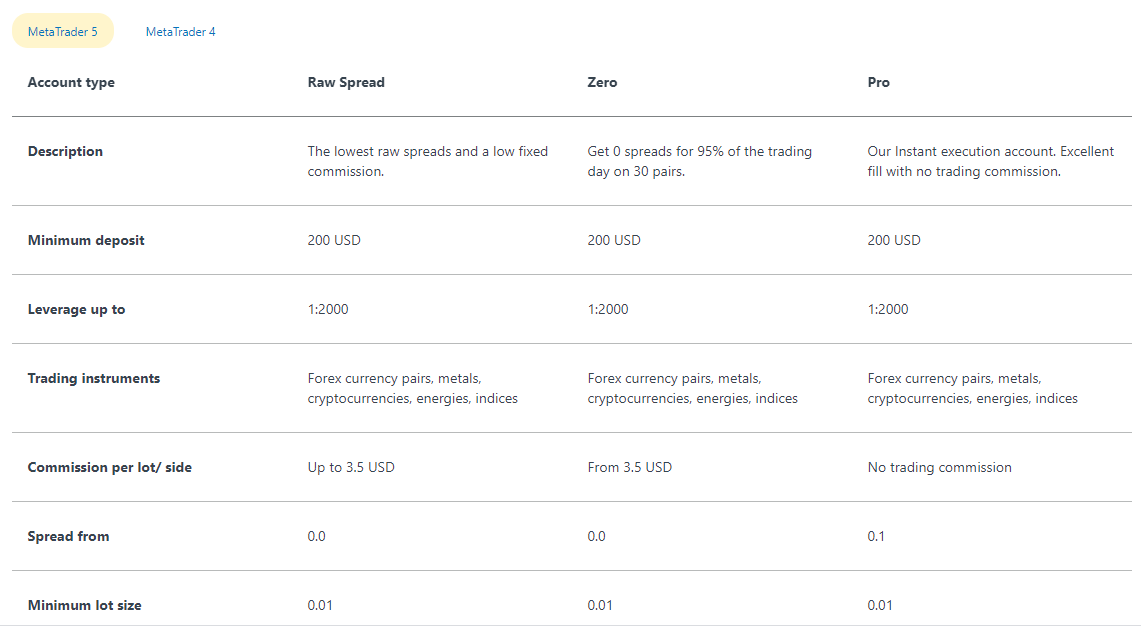Click the 1:2000 leverage value under Pro

888,309
